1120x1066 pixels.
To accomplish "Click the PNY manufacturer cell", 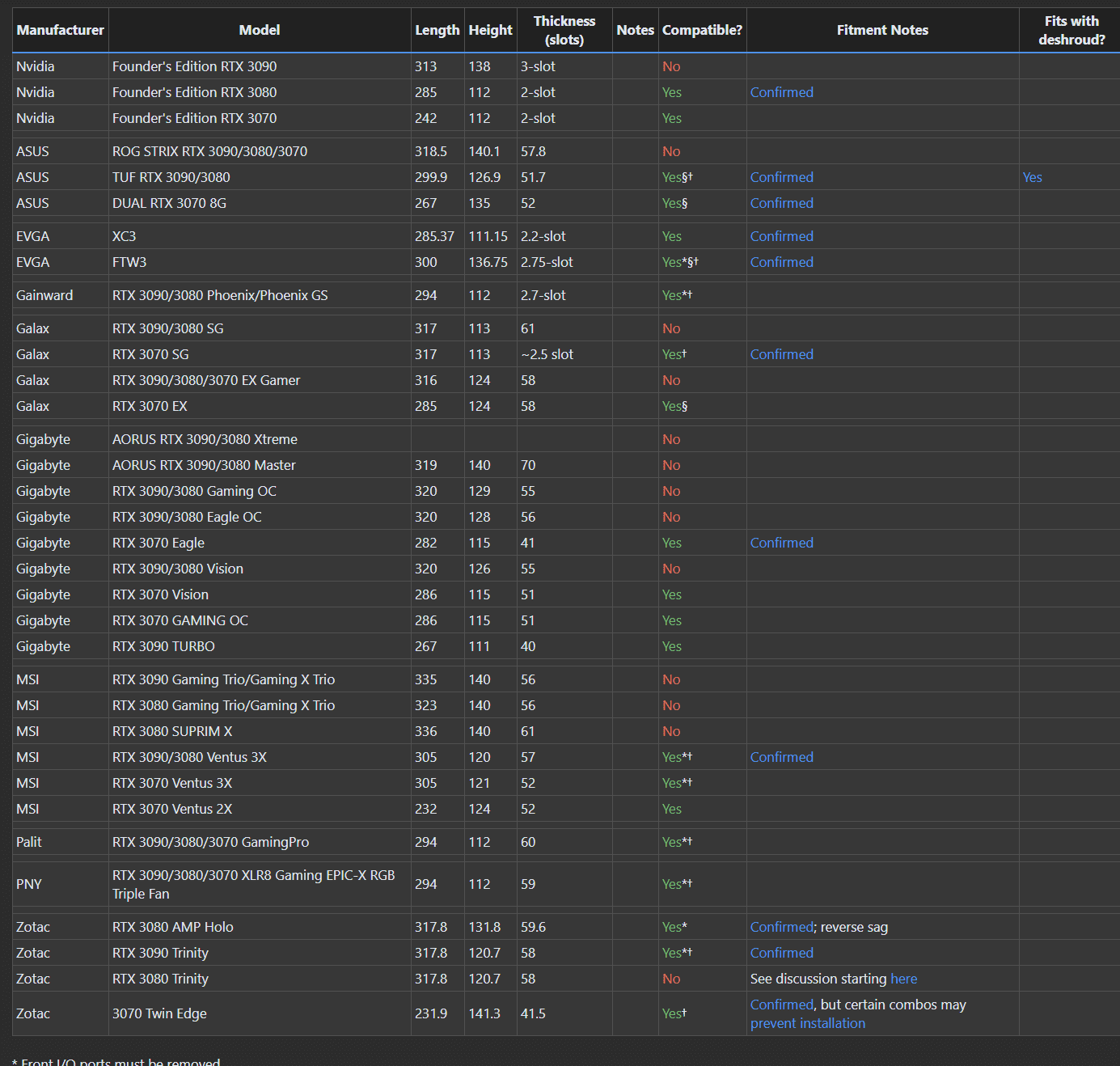I will pyautogui.click(x=61, y=884).
